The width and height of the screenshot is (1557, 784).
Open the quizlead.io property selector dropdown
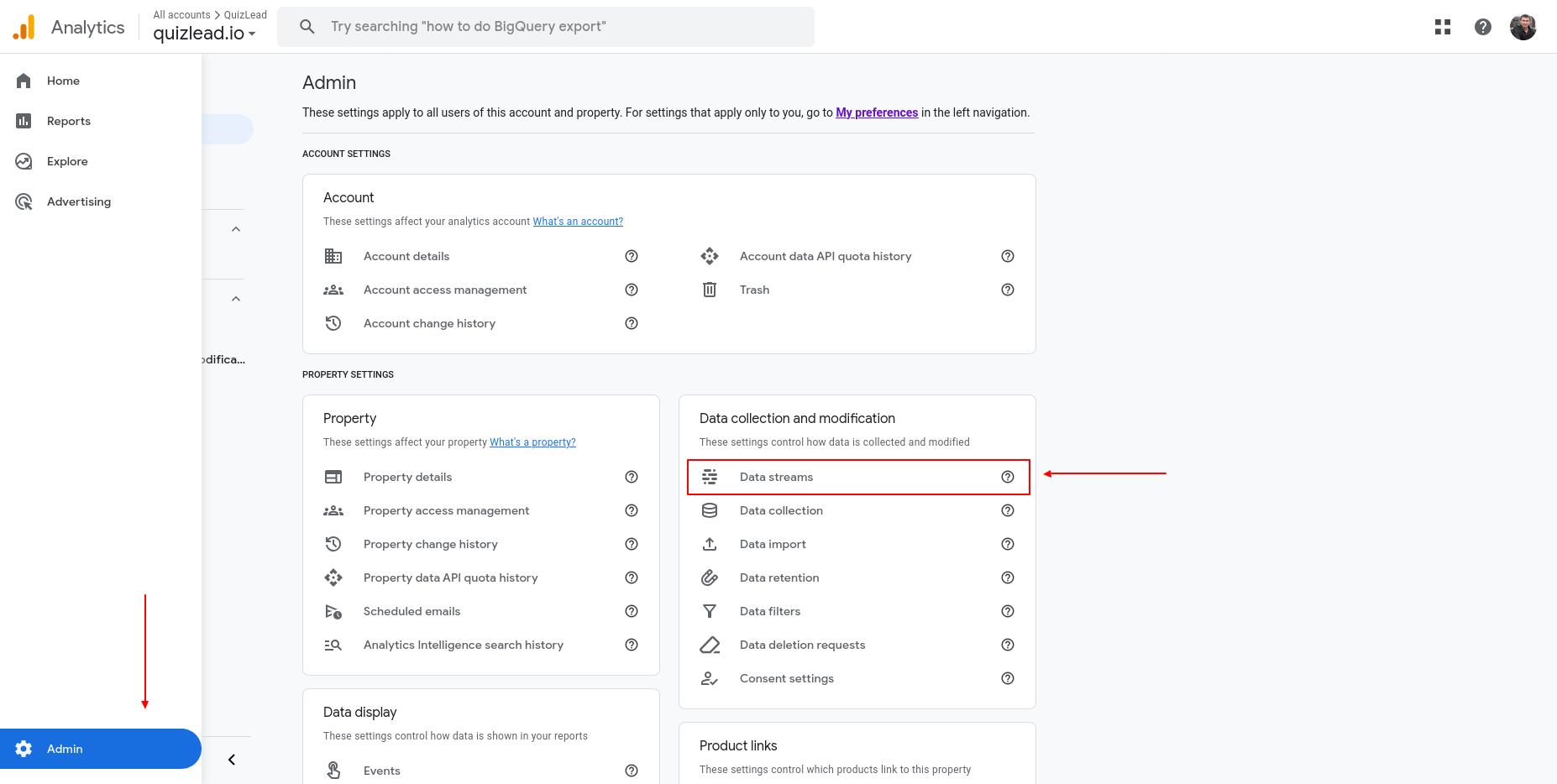204,34
